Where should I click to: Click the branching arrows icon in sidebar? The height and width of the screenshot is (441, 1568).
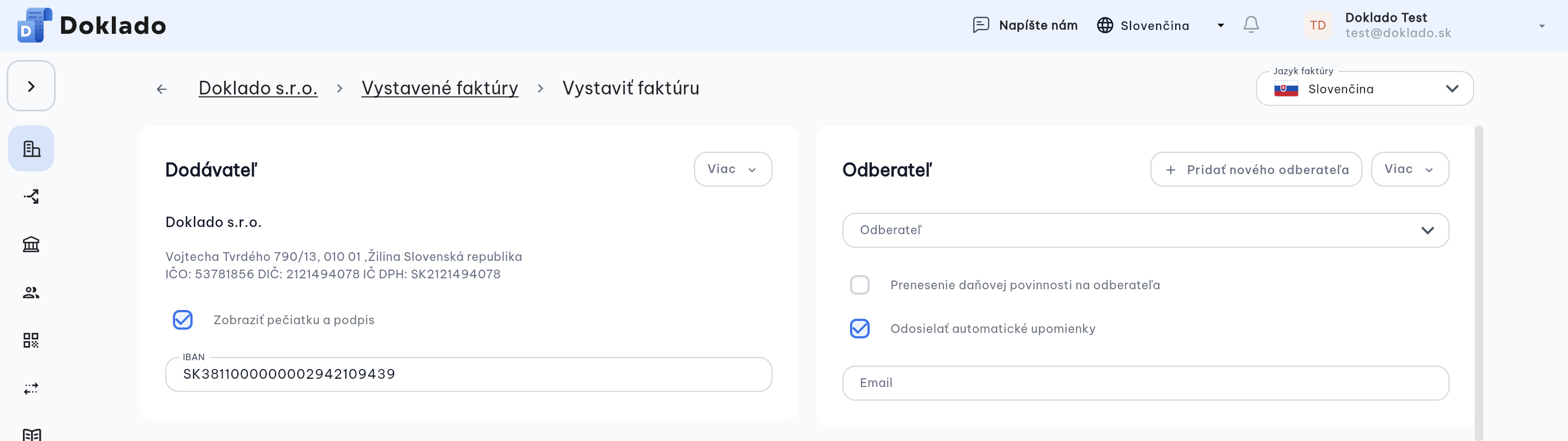(31, 196)
